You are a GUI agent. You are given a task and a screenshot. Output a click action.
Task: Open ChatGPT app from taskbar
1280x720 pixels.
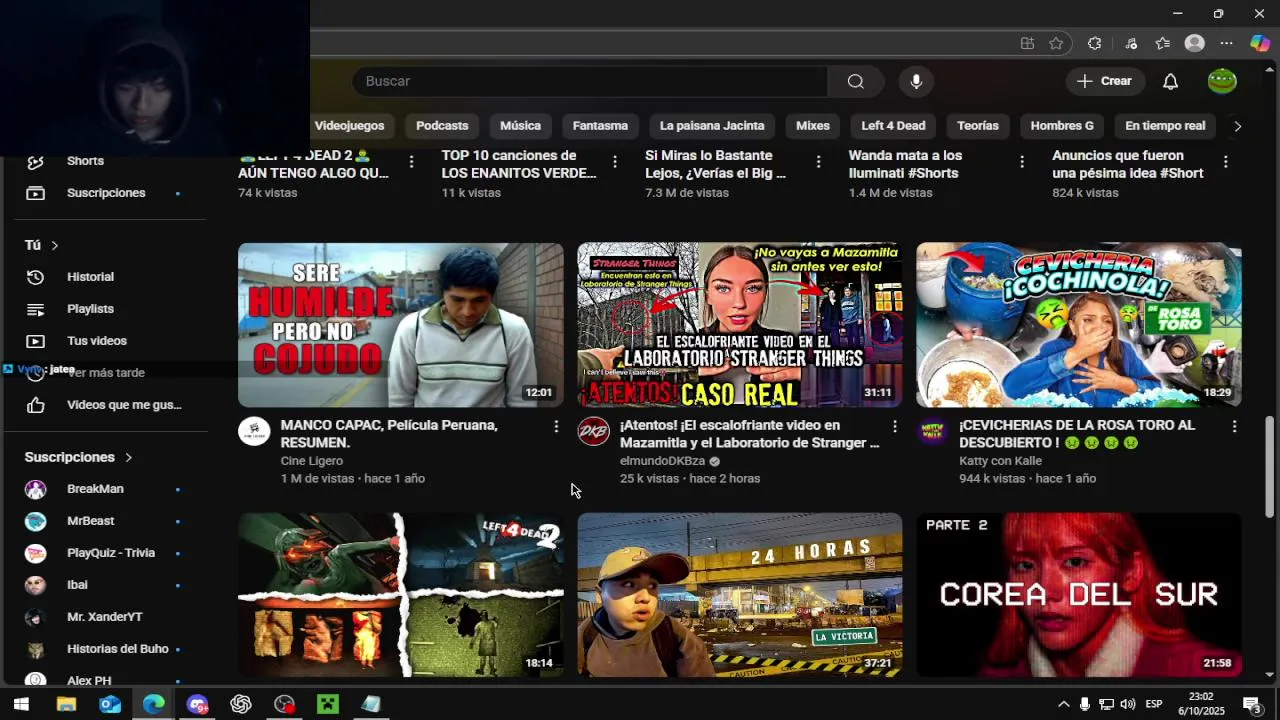click(241, 704)
